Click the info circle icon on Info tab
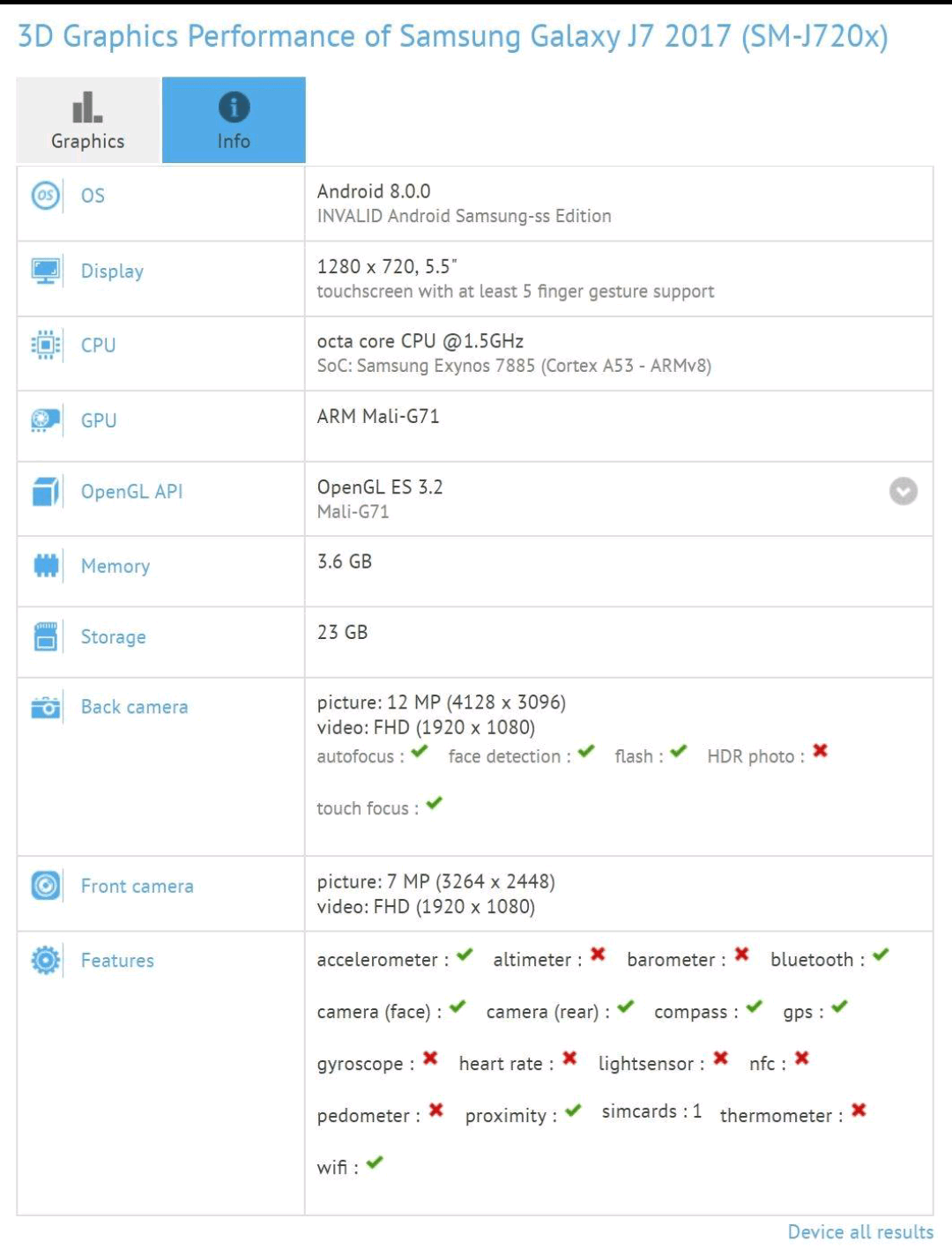This screenshot has width=952, height=1256. (x=234, y=108)
